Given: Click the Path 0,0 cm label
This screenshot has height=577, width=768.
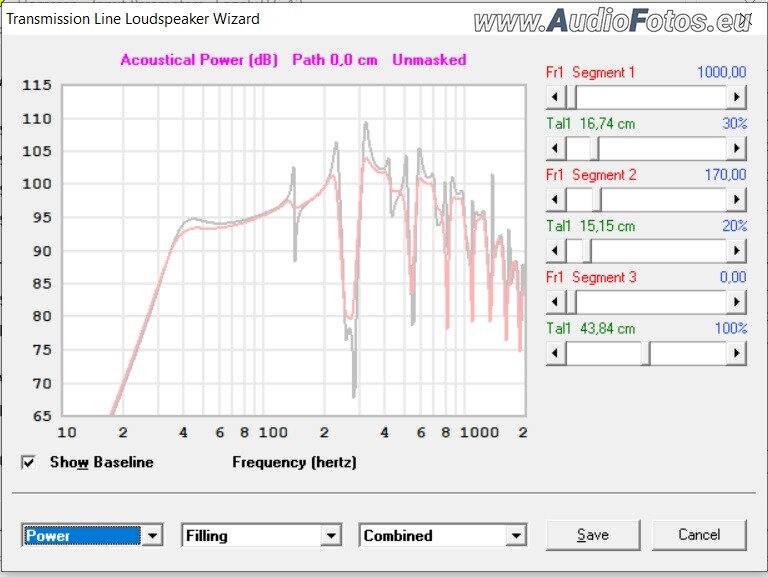Looking at the screenshot, I should point(335,60).
